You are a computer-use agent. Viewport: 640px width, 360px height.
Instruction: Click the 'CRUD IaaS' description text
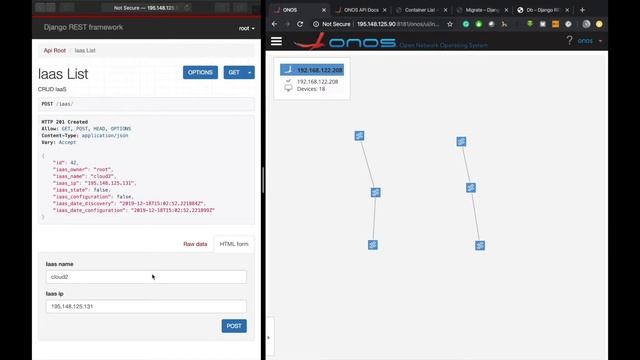tap(52, 89)
